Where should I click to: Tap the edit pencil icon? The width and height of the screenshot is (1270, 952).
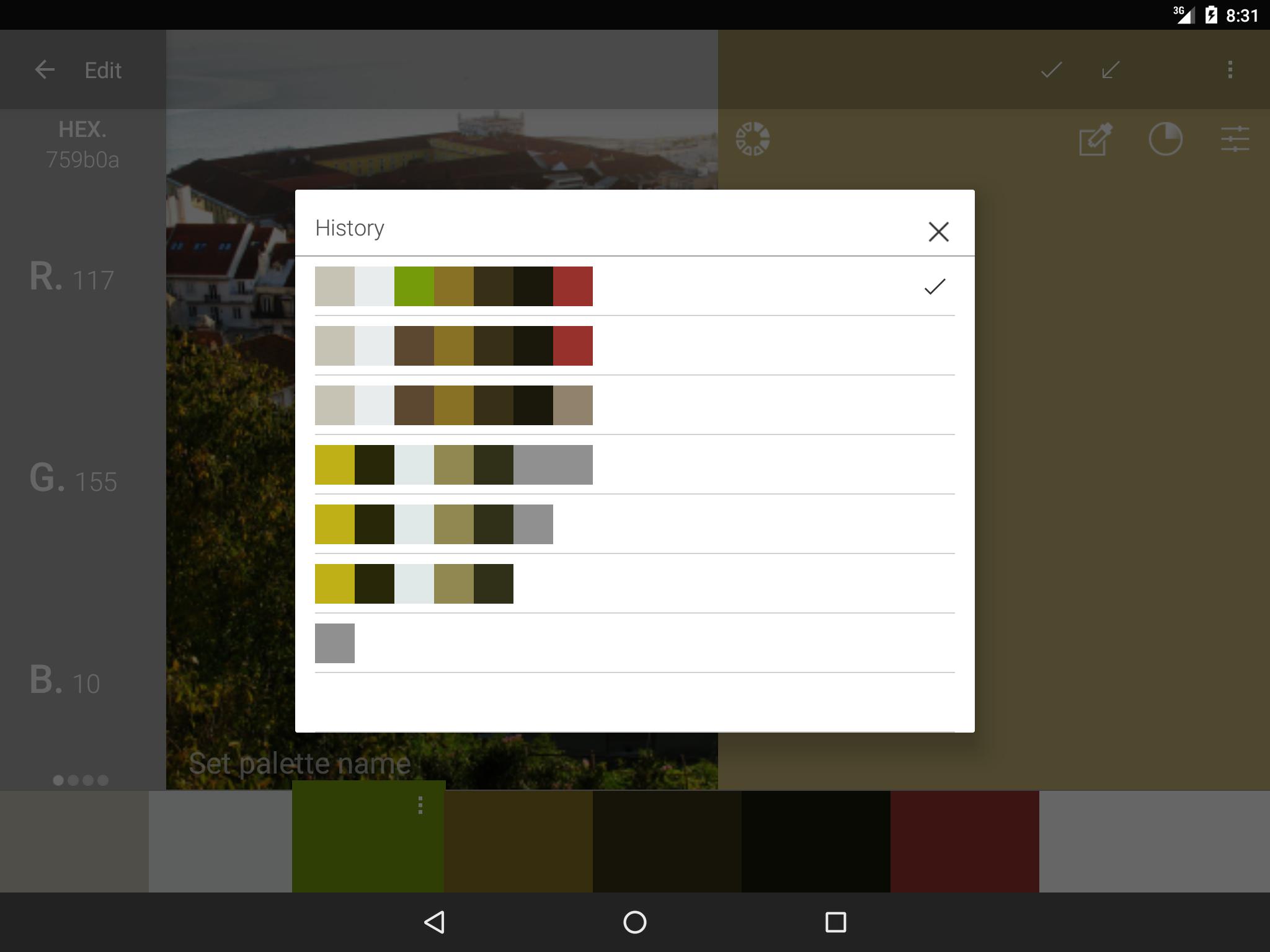coord(1096,139)
